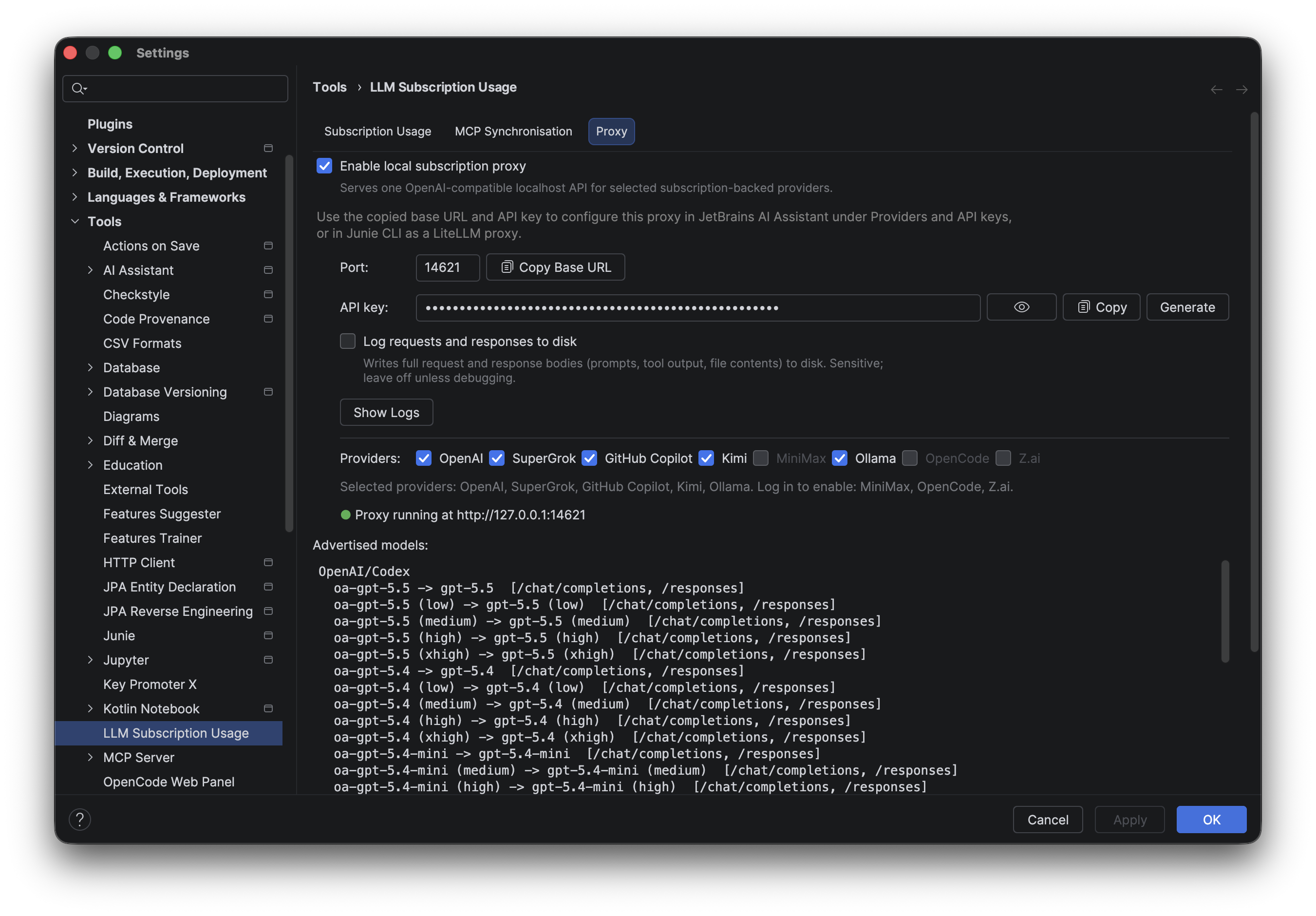
Task: Click the sidebar settings tree scrollbar
Action: pyautogui.click(x=289, y=344)
